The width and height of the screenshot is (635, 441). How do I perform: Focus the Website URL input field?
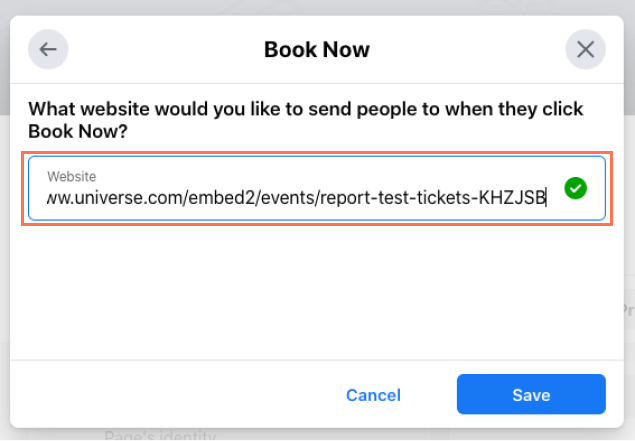[317, 188]
